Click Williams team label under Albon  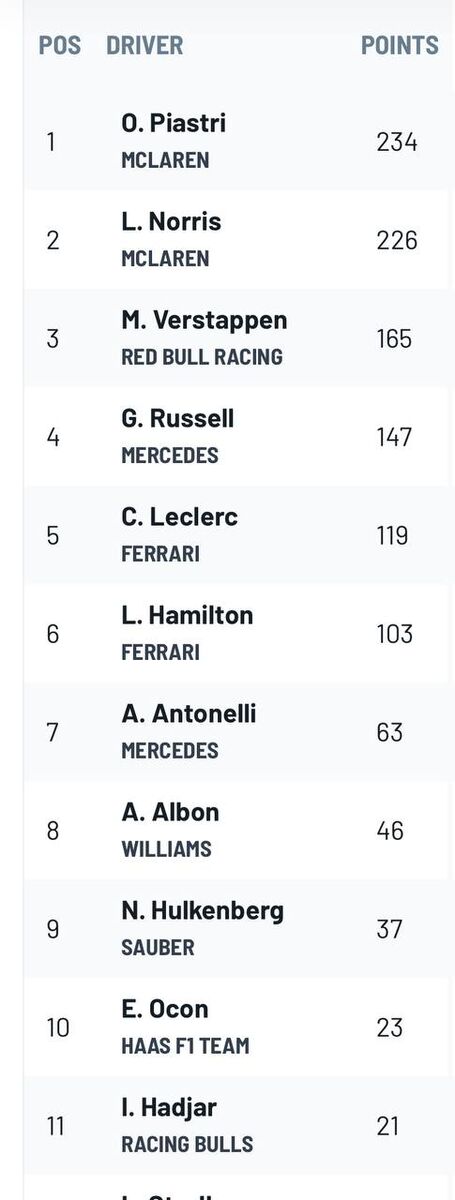166,849
